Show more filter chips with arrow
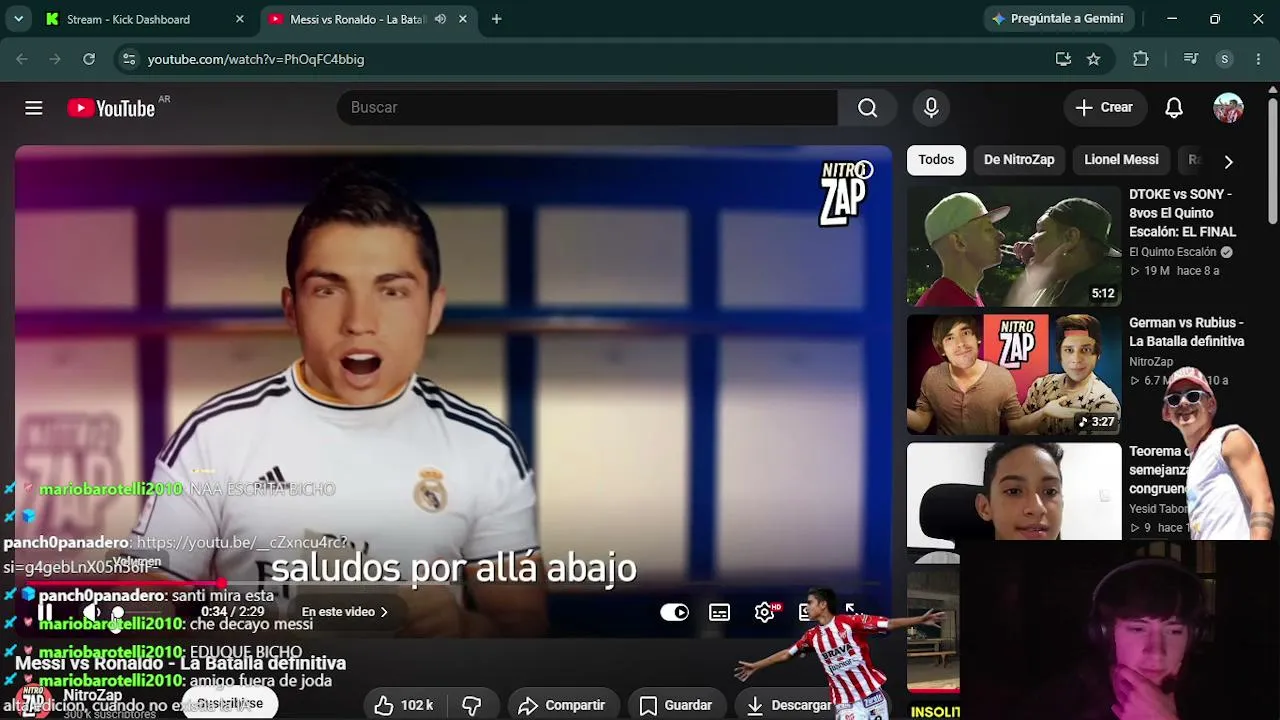Viewport: 1280px width, 720px height. point(1228,161)
